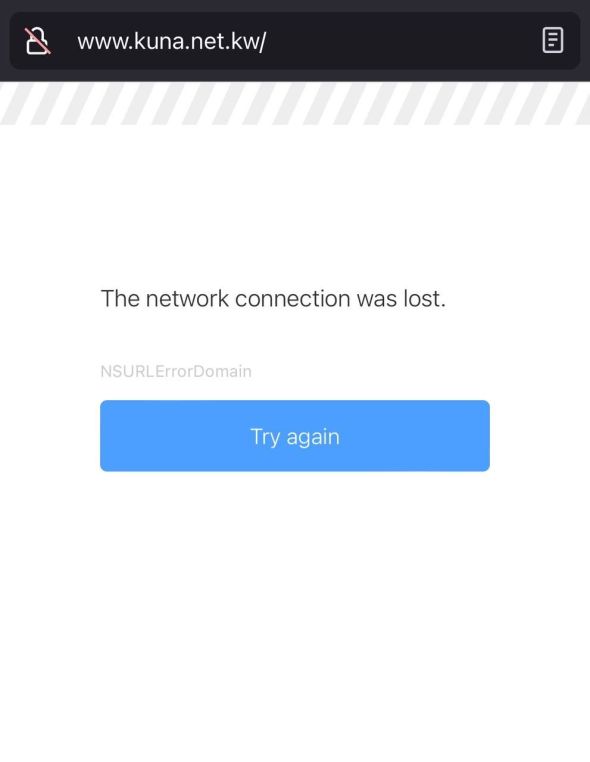590x762 pixels.
Task: Click "The network connection was lost." message
Action: pos(273,299)
